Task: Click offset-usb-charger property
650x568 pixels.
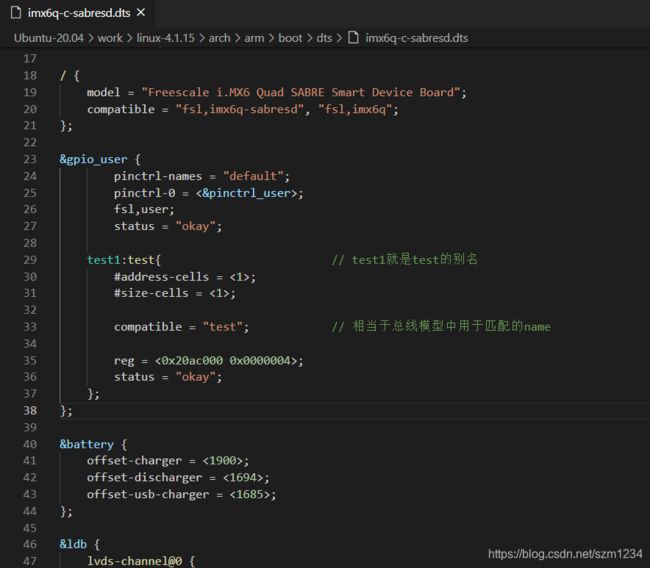Action: 148,495
